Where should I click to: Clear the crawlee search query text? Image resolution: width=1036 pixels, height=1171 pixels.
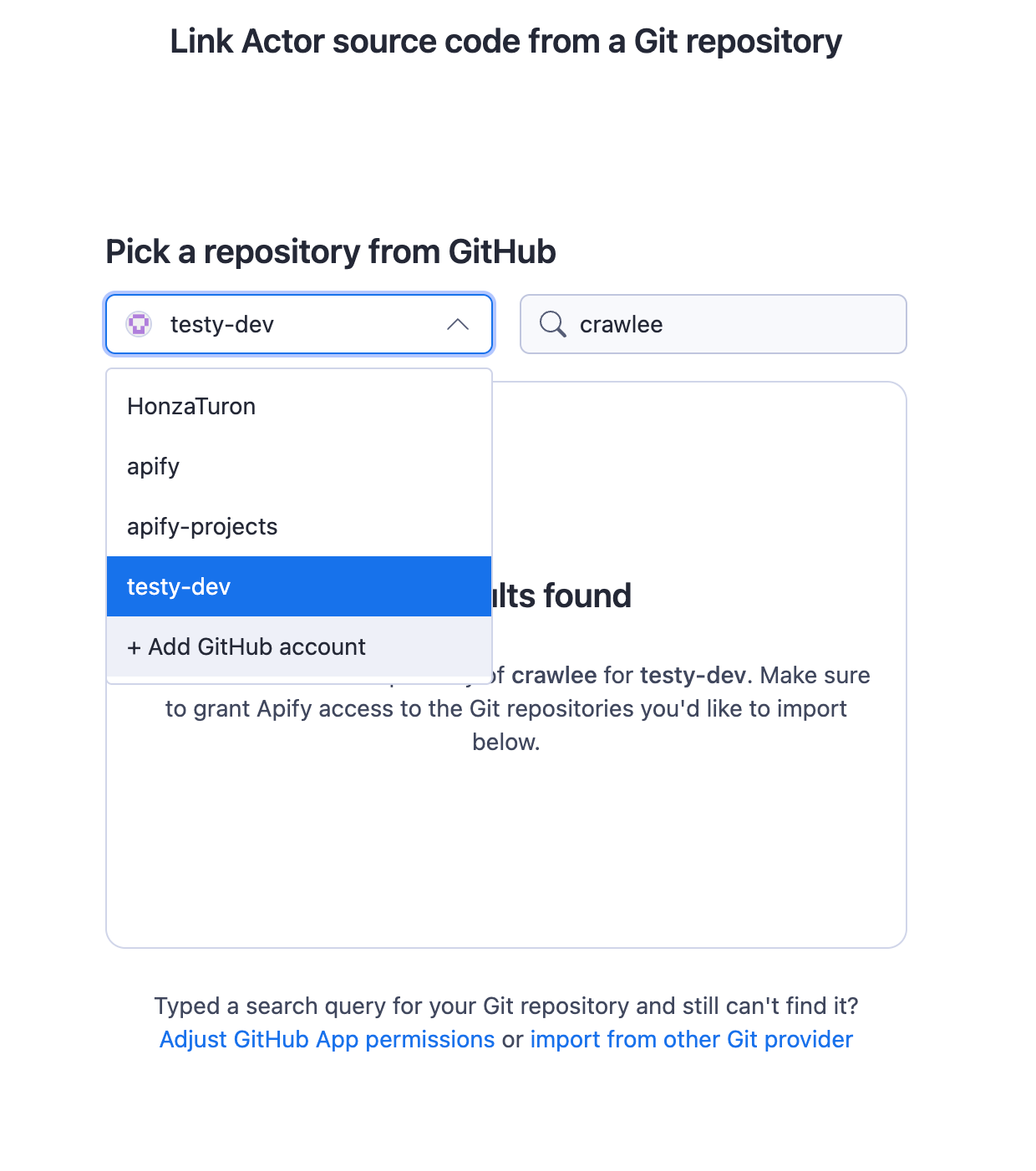click(x=620, y=324)
